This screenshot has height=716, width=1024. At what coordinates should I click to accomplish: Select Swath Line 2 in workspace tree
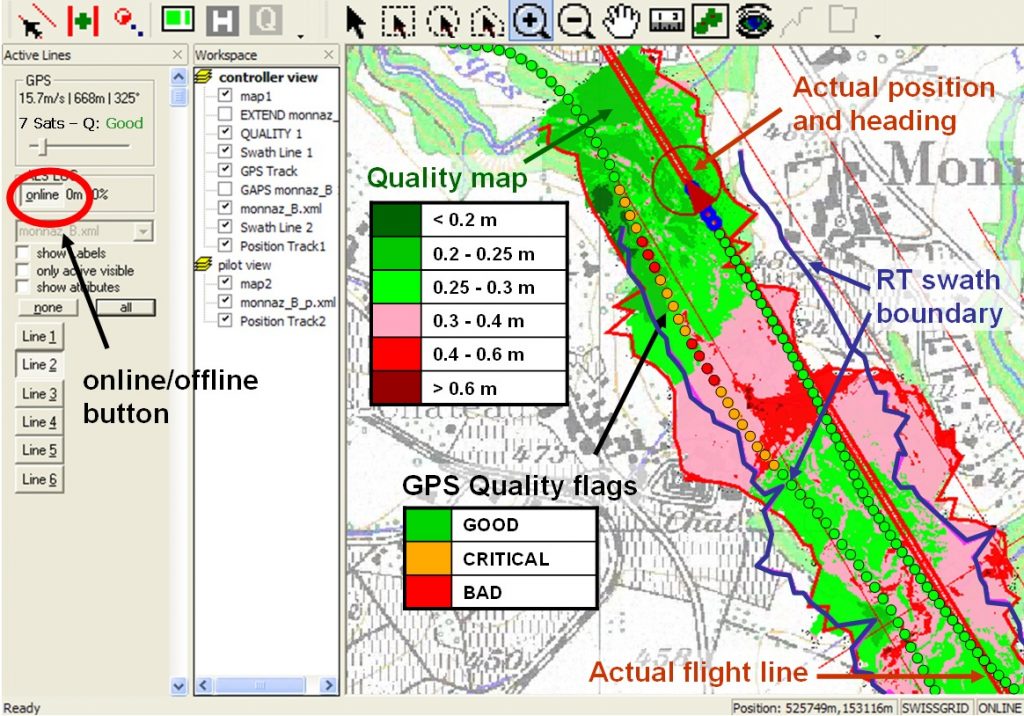pyautogui.click(x=276, y=227)
